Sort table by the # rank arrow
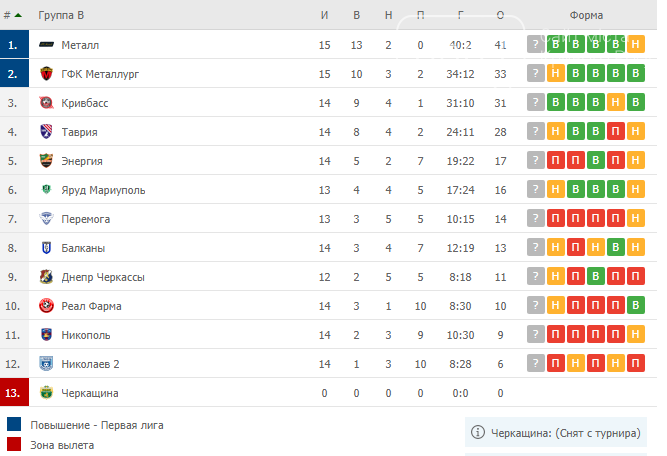Screen dimensions: 667x456 tap(12, 15)
